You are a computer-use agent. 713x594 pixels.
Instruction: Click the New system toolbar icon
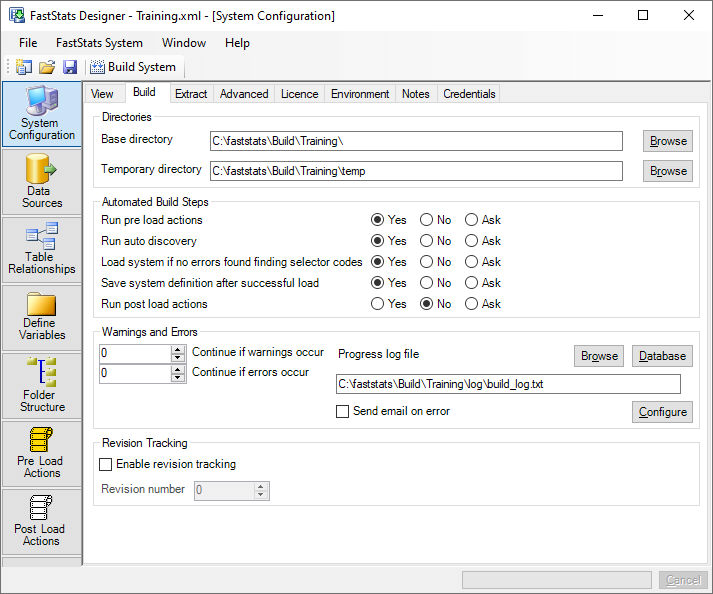click(24, 67)
